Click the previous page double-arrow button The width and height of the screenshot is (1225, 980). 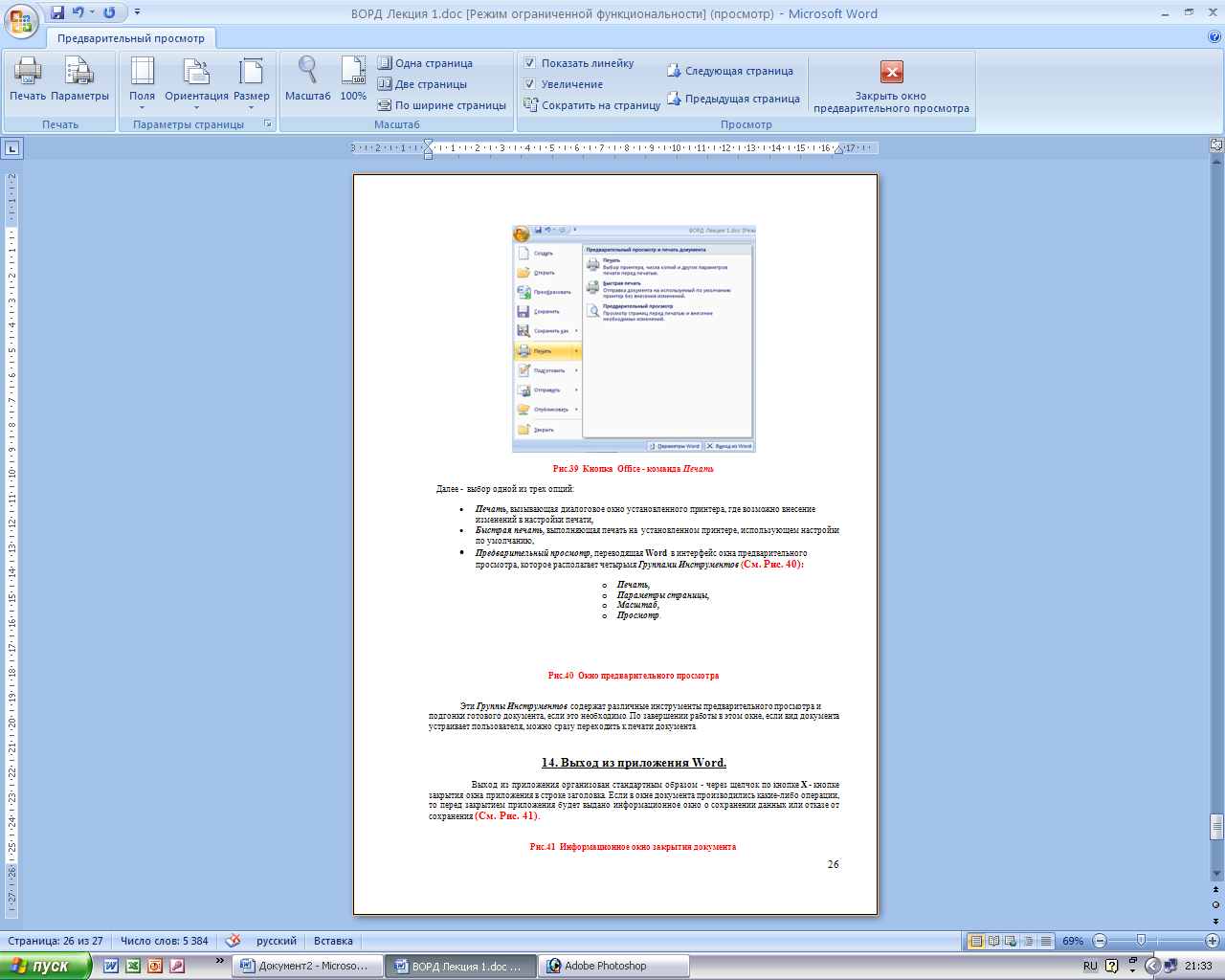1216,890
